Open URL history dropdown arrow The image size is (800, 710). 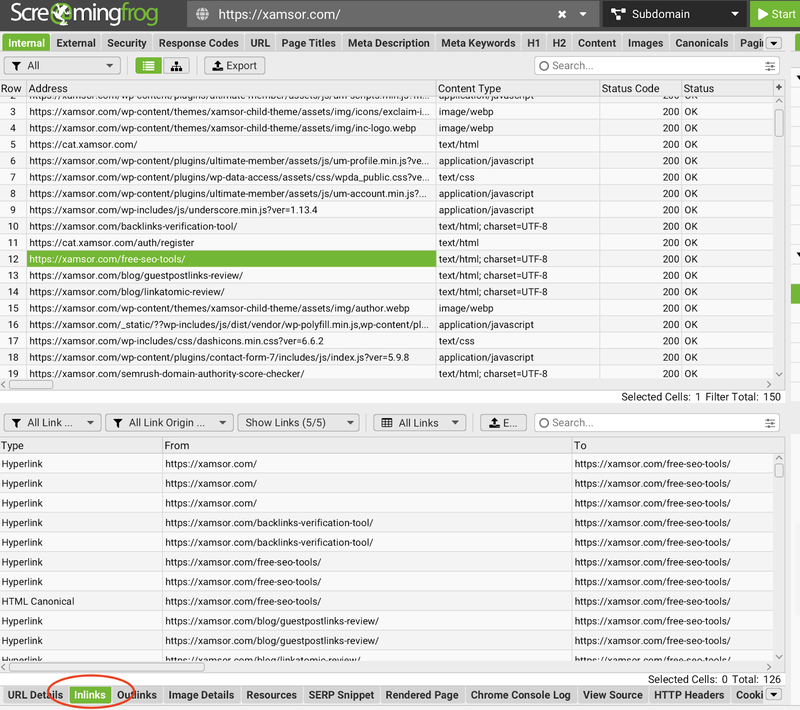tap(584, 15)
